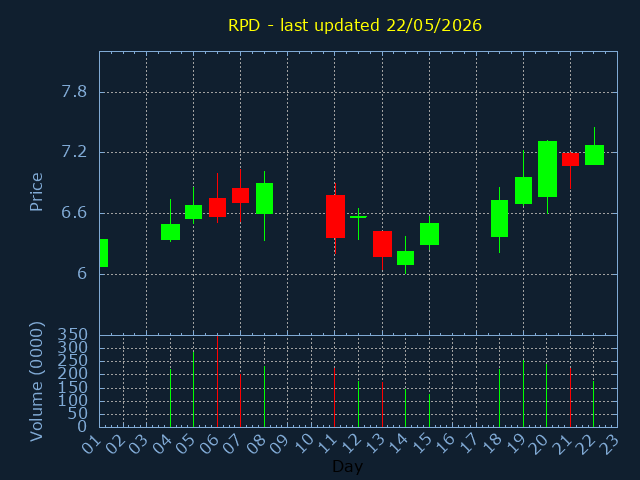640x480 pixels.
Task: Click the '17' day label
Action: tap(468, 444)
